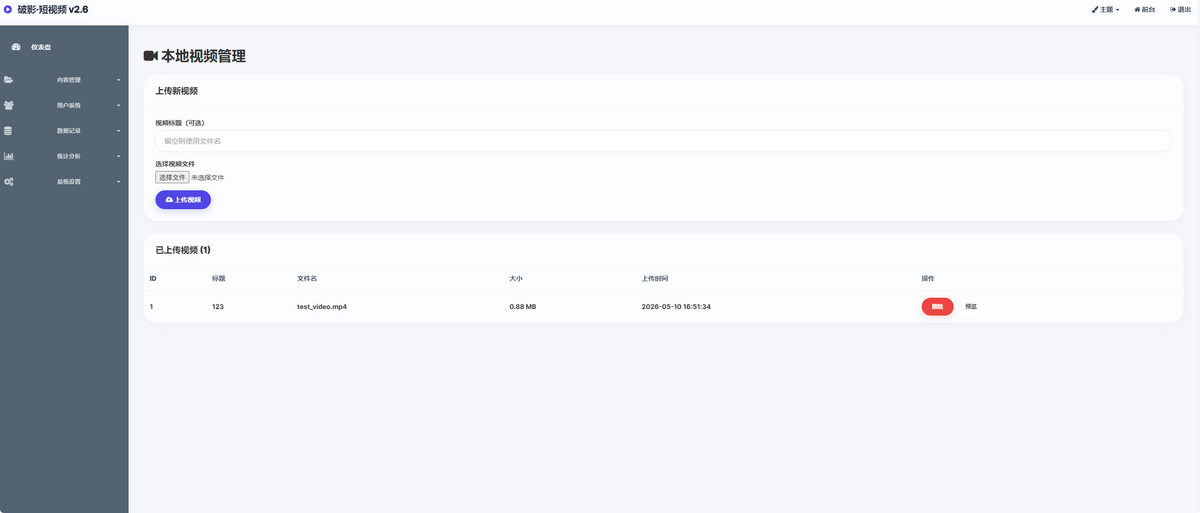Click the 破影-短视频 v2.6 brand title
Screen dimensions: 1200x513
click(x=53, y=9)
